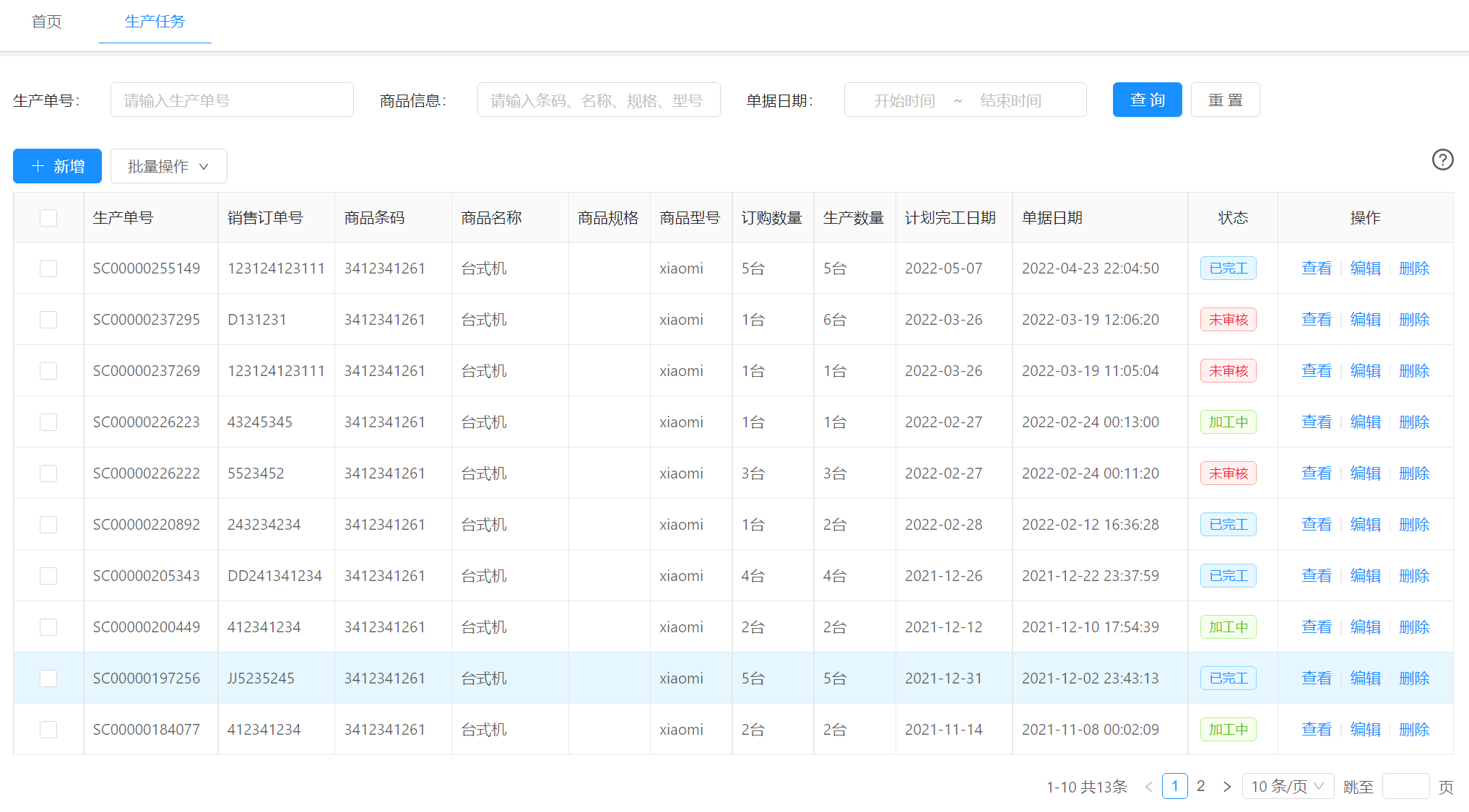Delete order SC00000184077 via 删除
The image size is (1469, 812).
click(1414, 730)
